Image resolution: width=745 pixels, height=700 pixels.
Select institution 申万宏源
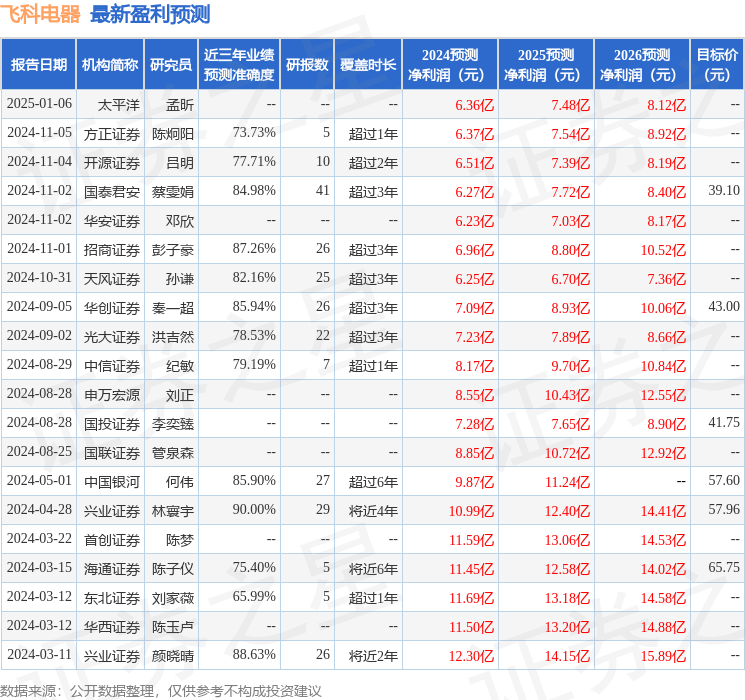pos(112,395)
